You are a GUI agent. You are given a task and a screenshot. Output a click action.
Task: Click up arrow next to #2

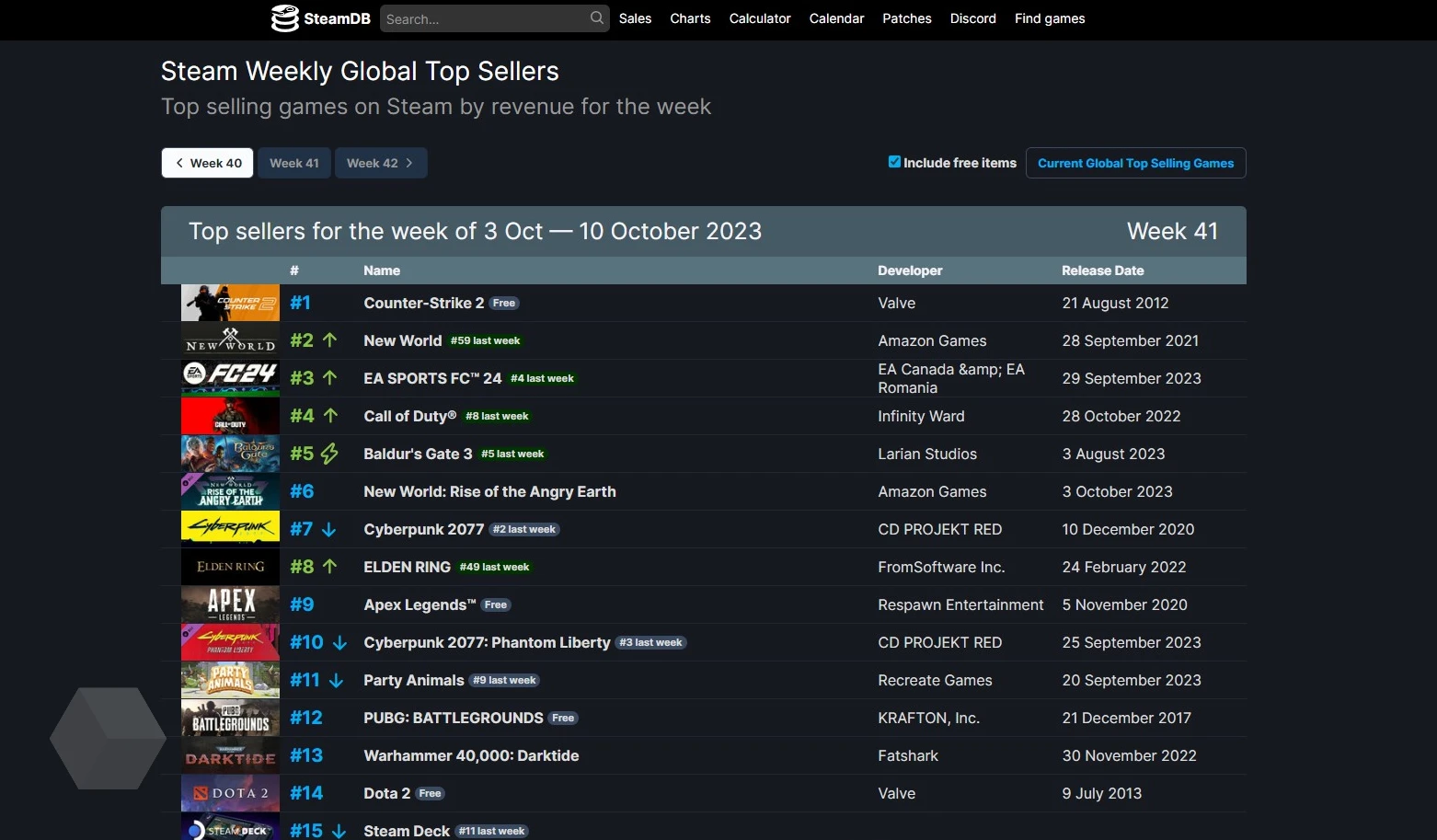[329, 340]
